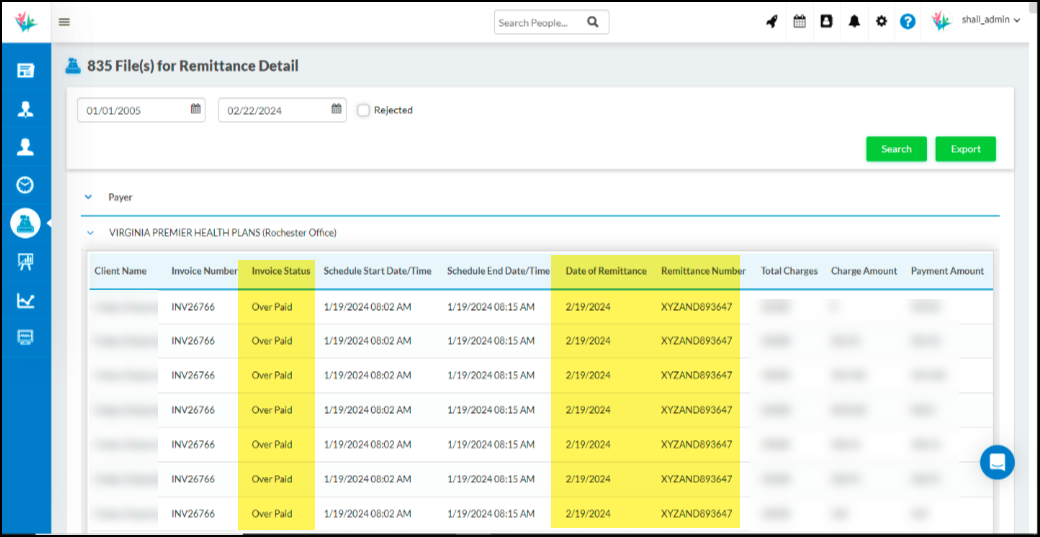The image size is (1040, 537).
Task: Open the settings gear icon
Action: pyautogui.click(x=881, y=22)
